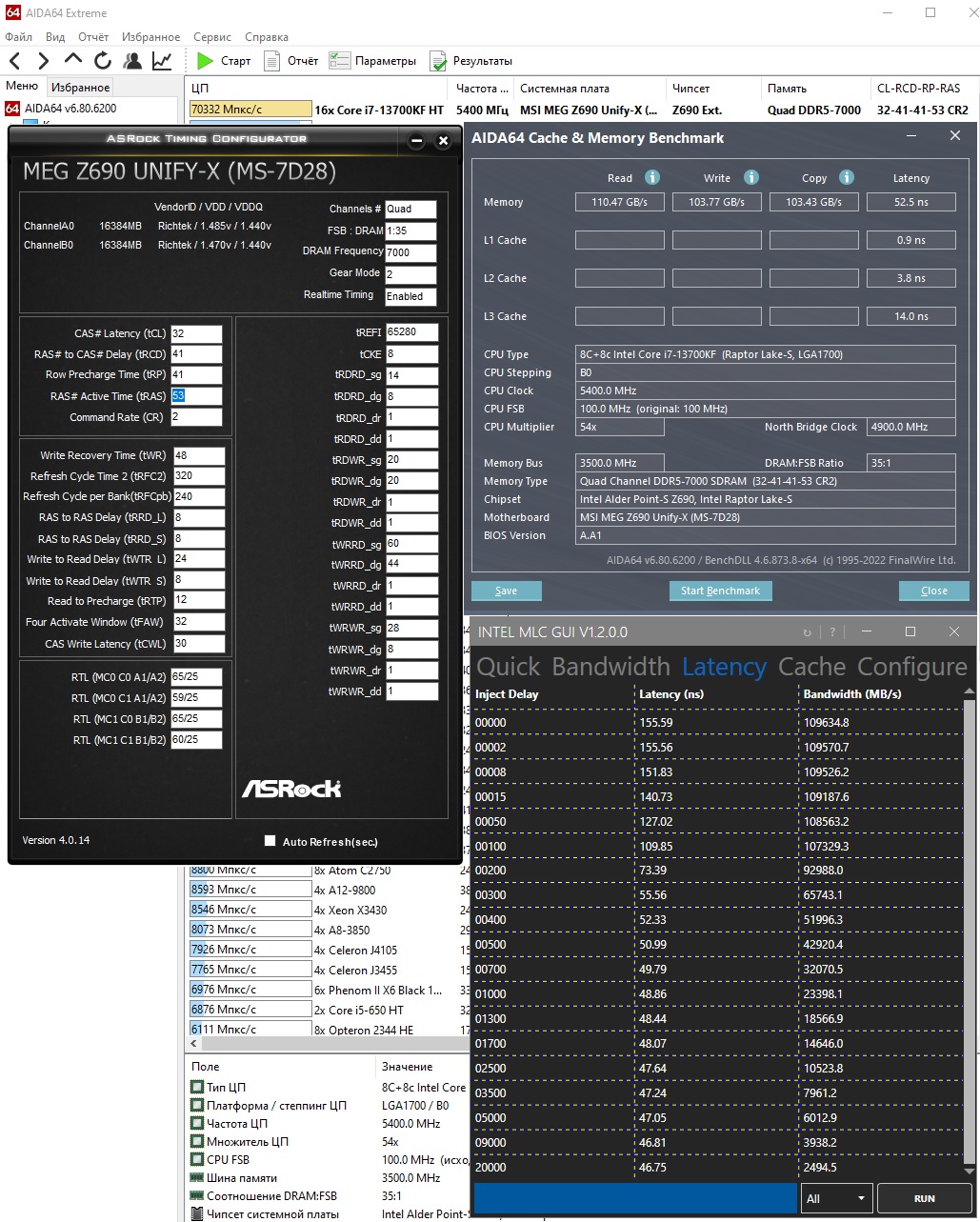The width and height of the screenshot is (980, 1222).
Task: Click the CAS# Latency (tCL) field
Action: (x=196, y=333)
